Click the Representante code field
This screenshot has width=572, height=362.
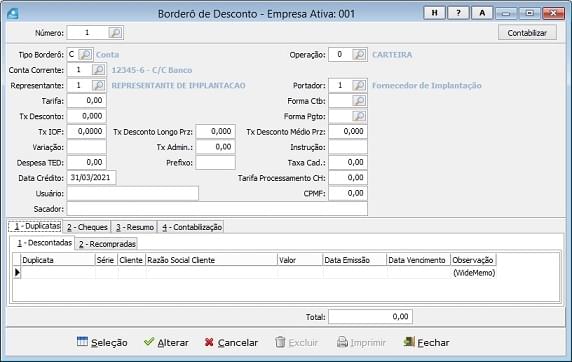[79, 85]
